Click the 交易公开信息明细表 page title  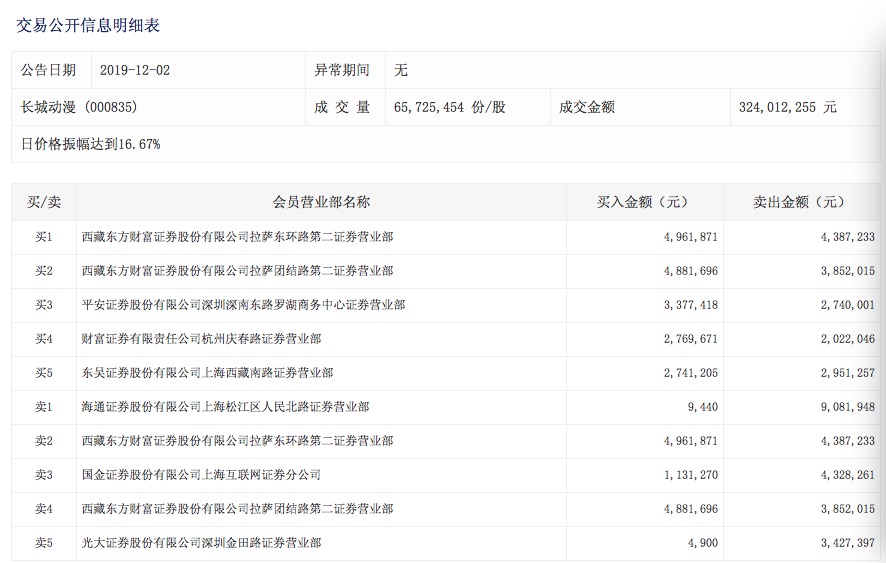(x=88, y=25)
